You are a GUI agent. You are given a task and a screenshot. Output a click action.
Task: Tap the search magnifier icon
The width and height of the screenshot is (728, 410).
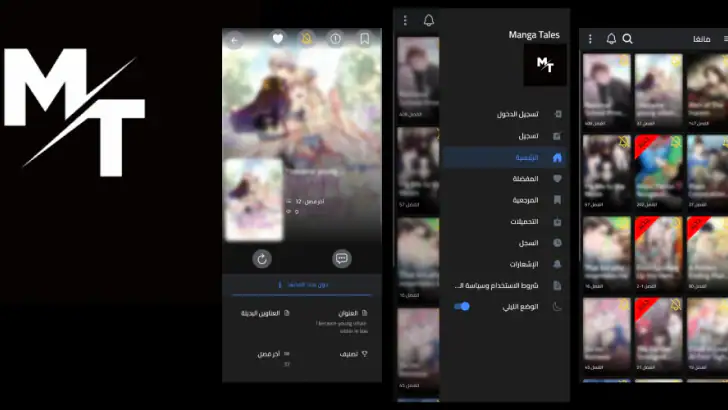point(628,39)
